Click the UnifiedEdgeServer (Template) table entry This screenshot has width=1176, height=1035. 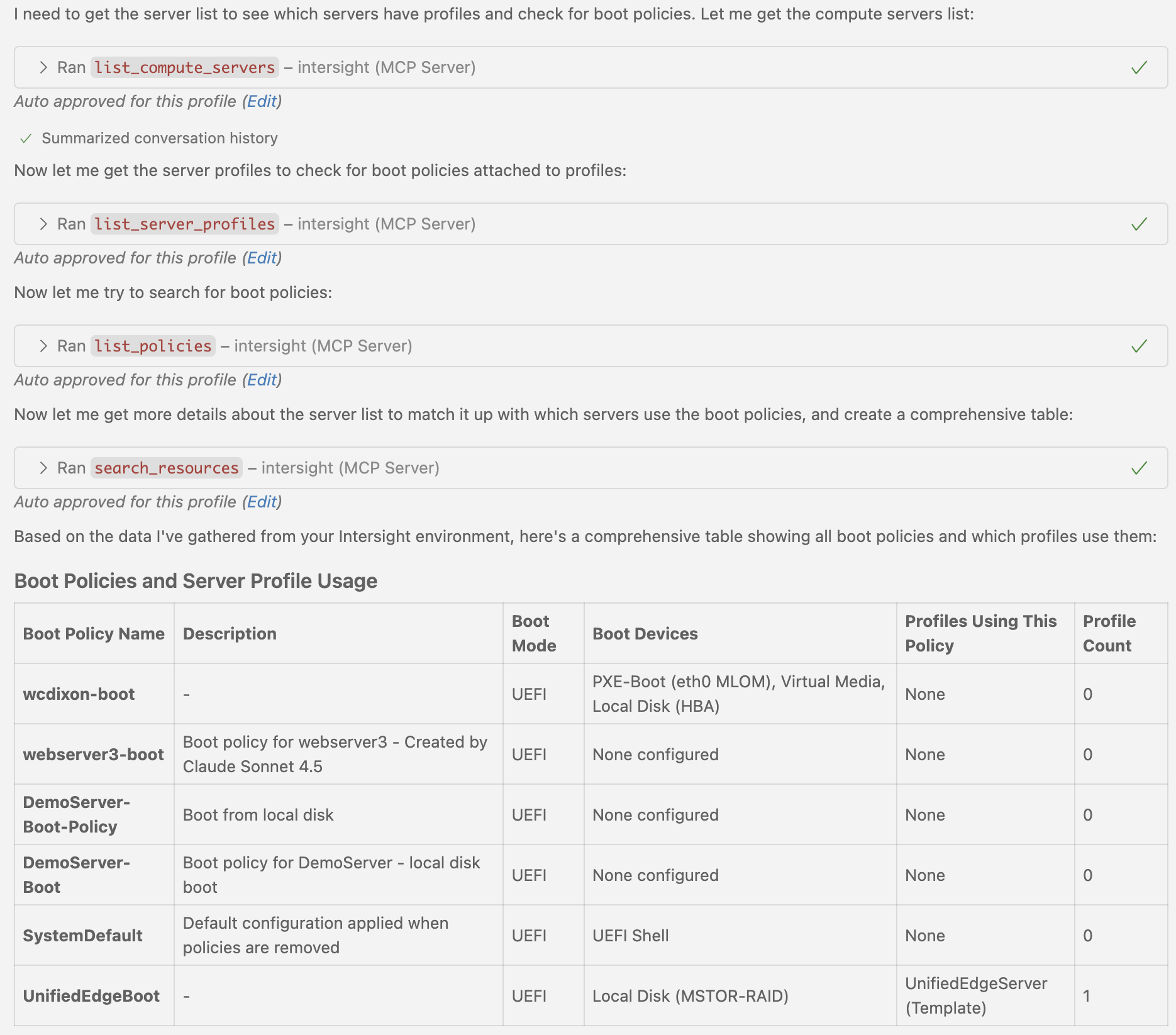pos(975,995)
